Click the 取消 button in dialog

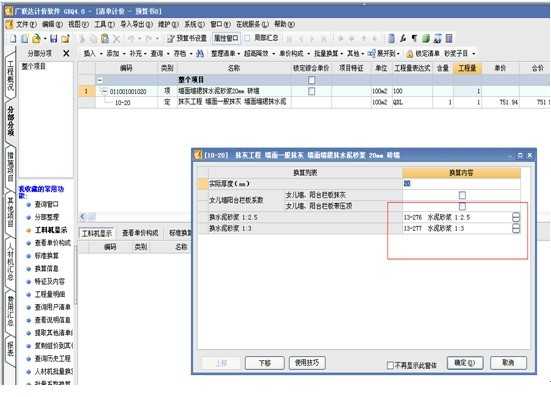pyautogui.click(x=508, y=363)
